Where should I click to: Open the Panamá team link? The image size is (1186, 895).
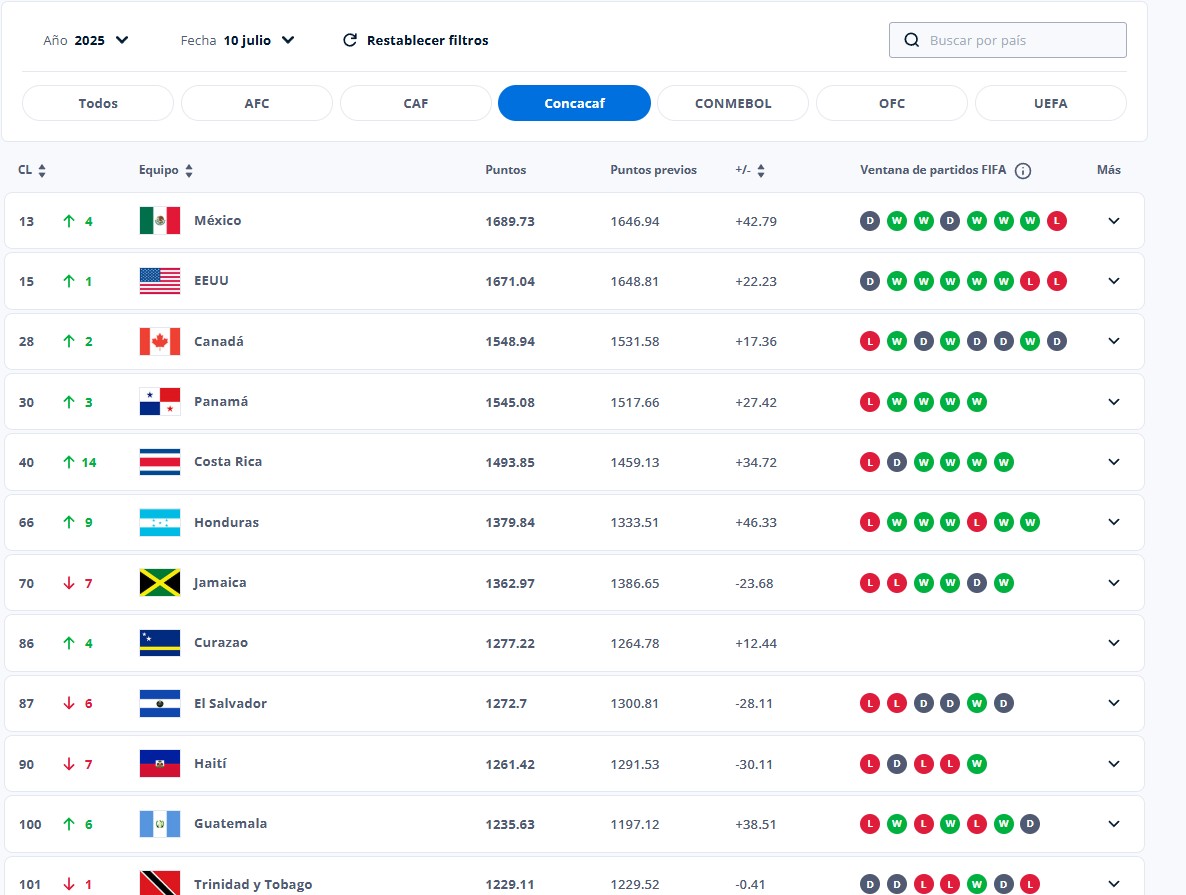221,402
